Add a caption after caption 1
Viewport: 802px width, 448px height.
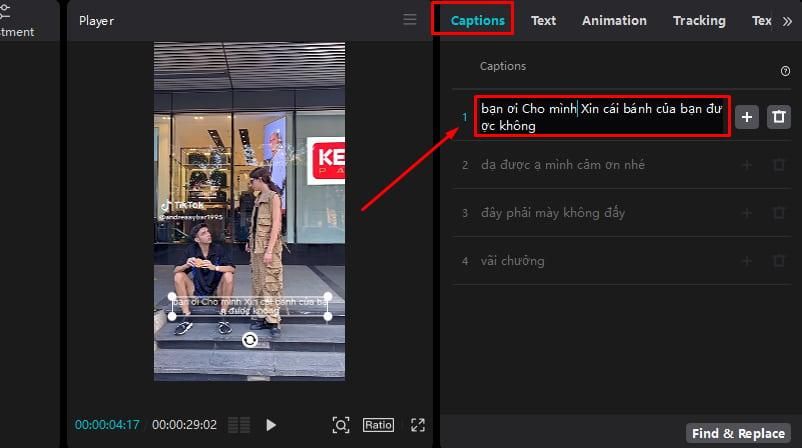(747, 117)
